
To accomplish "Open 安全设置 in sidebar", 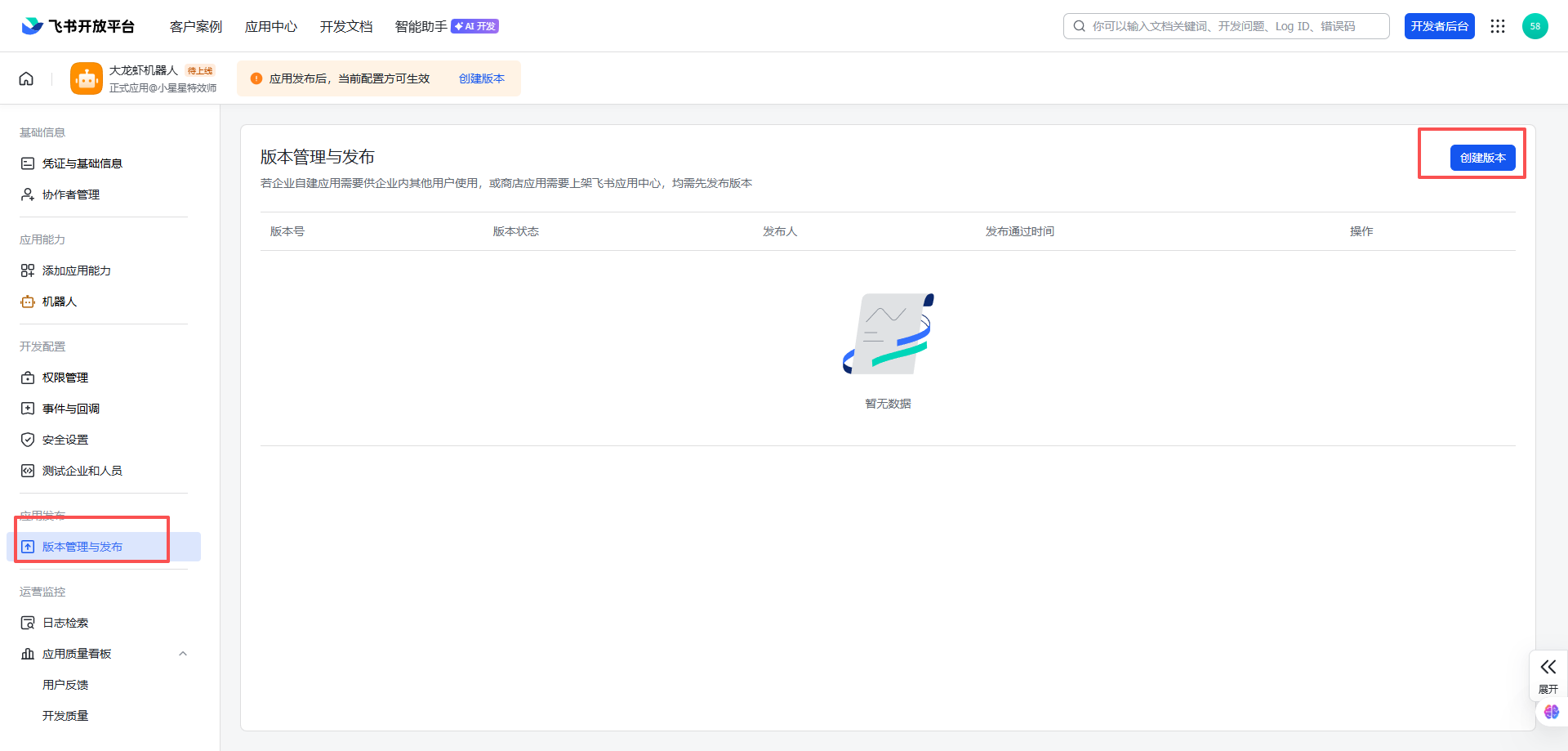I will tap(65, 440).
